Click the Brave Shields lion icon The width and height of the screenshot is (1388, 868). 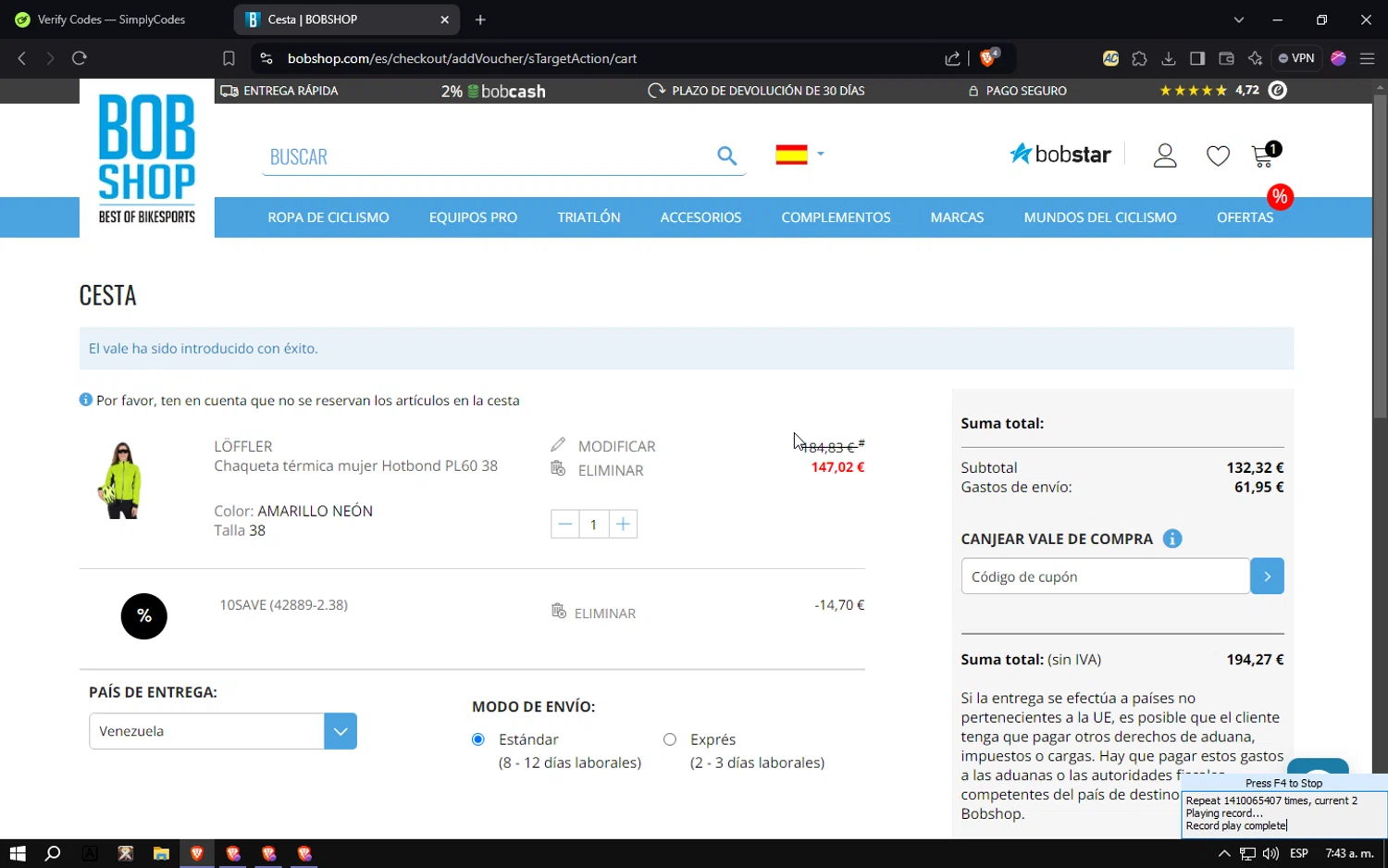(988, 58)
